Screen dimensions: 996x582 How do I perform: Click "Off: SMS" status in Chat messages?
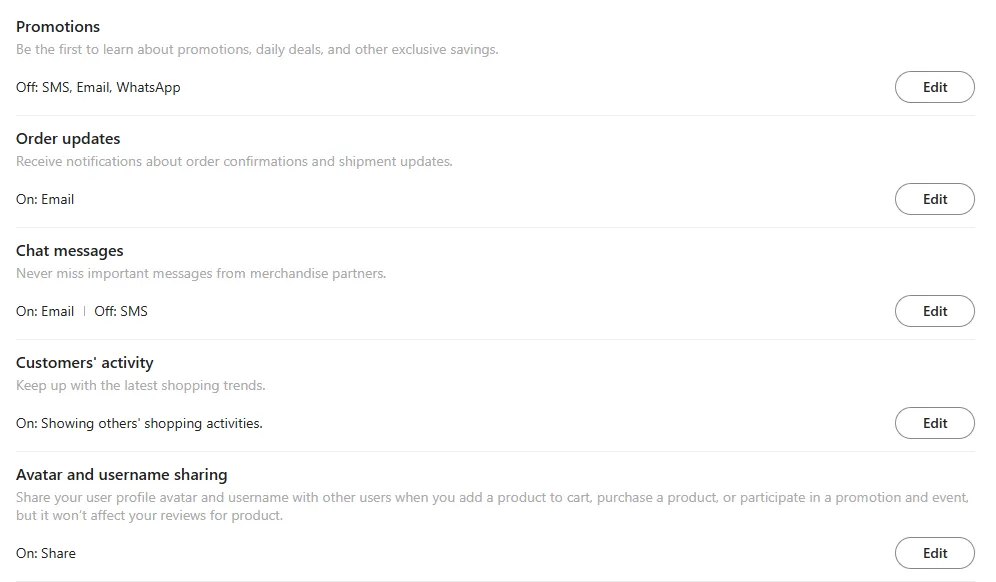pyautogui.click(x=121, y=311)
